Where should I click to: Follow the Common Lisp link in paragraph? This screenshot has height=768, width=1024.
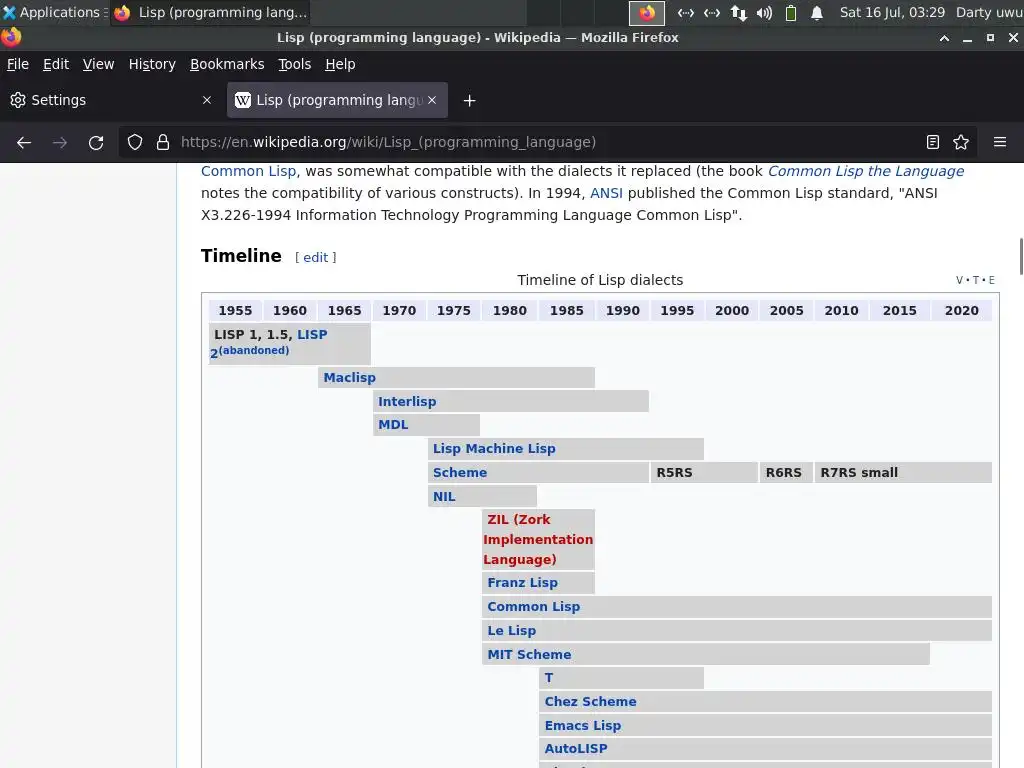point(248,171)
